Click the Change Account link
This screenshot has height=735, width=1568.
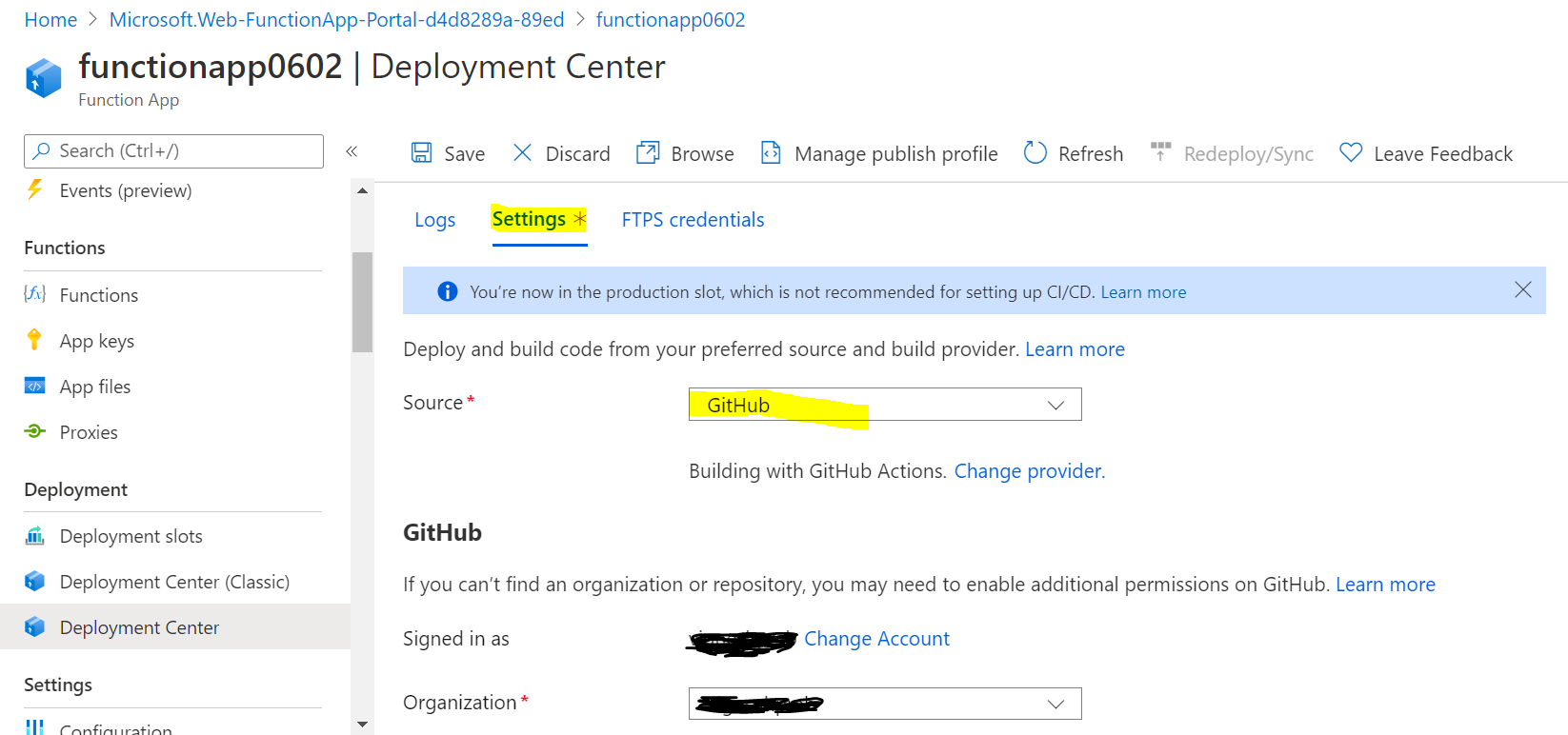[x=876, y=639]
